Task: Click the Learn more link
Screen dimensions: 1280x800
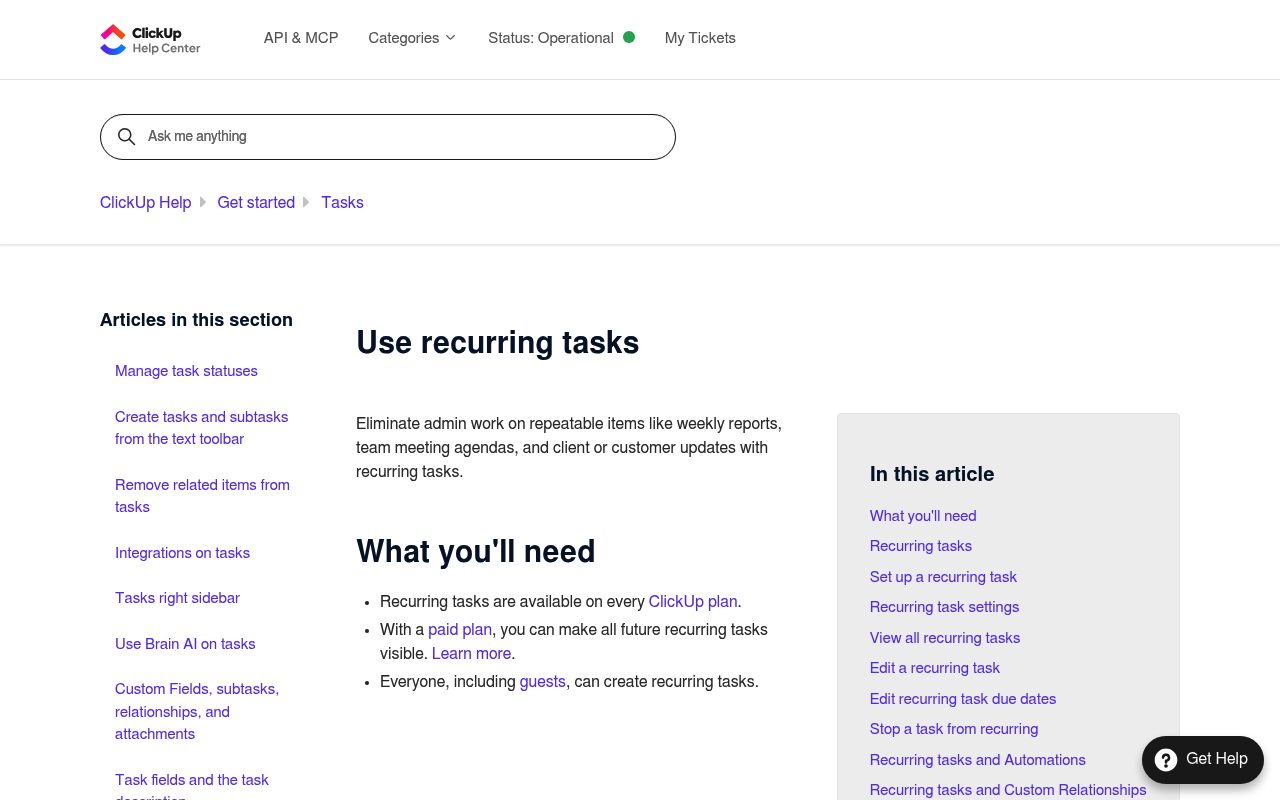Action: [x=471, y=654]
